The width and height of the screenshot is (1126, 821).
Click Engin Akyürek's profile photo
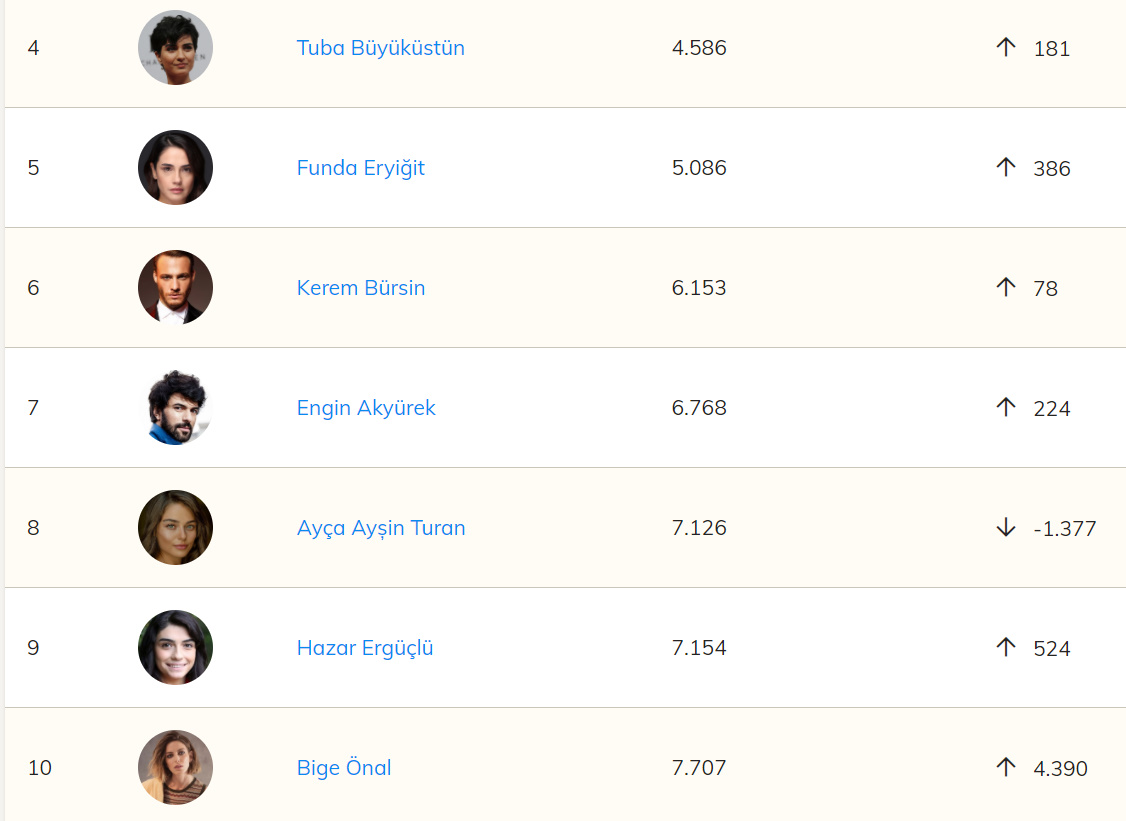tap(175, 408)
